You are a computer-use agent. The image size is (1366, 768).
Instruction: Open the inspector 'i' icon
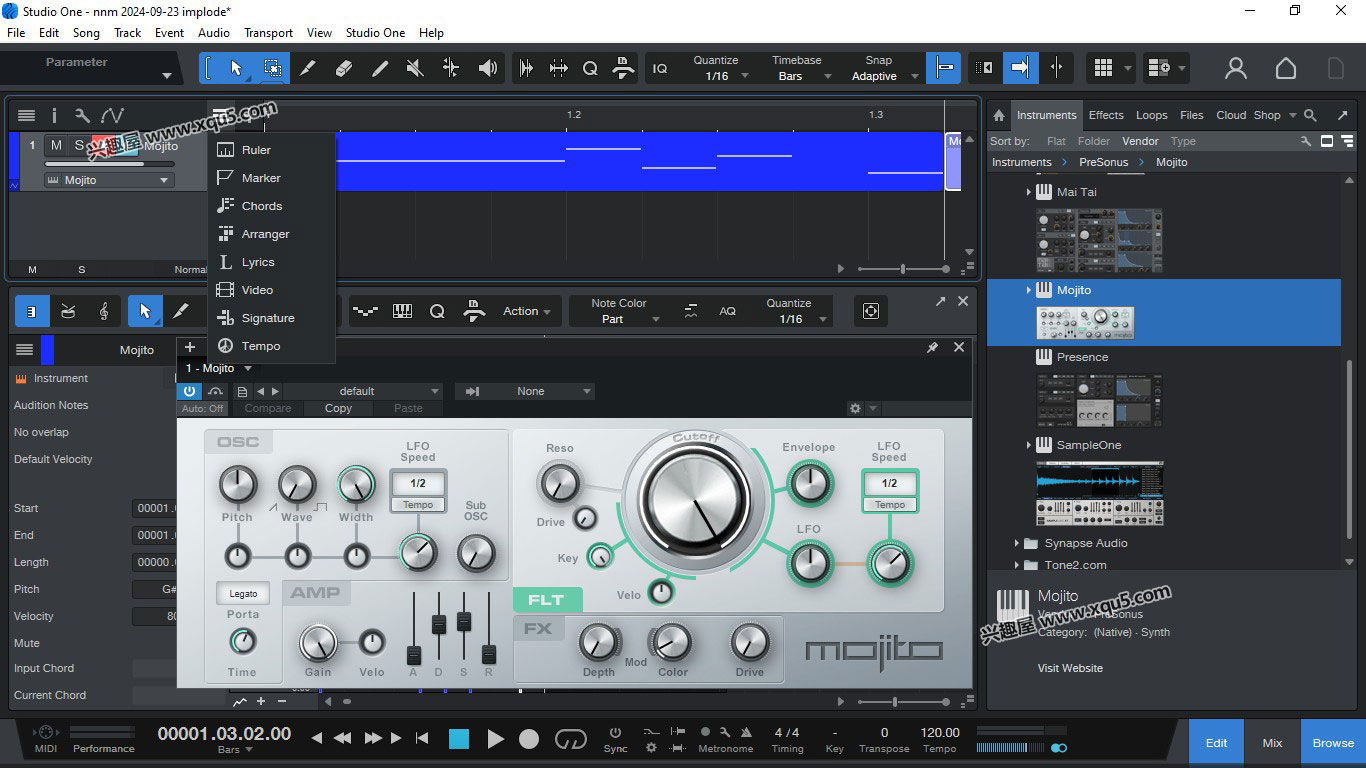(x=55, y=116)
